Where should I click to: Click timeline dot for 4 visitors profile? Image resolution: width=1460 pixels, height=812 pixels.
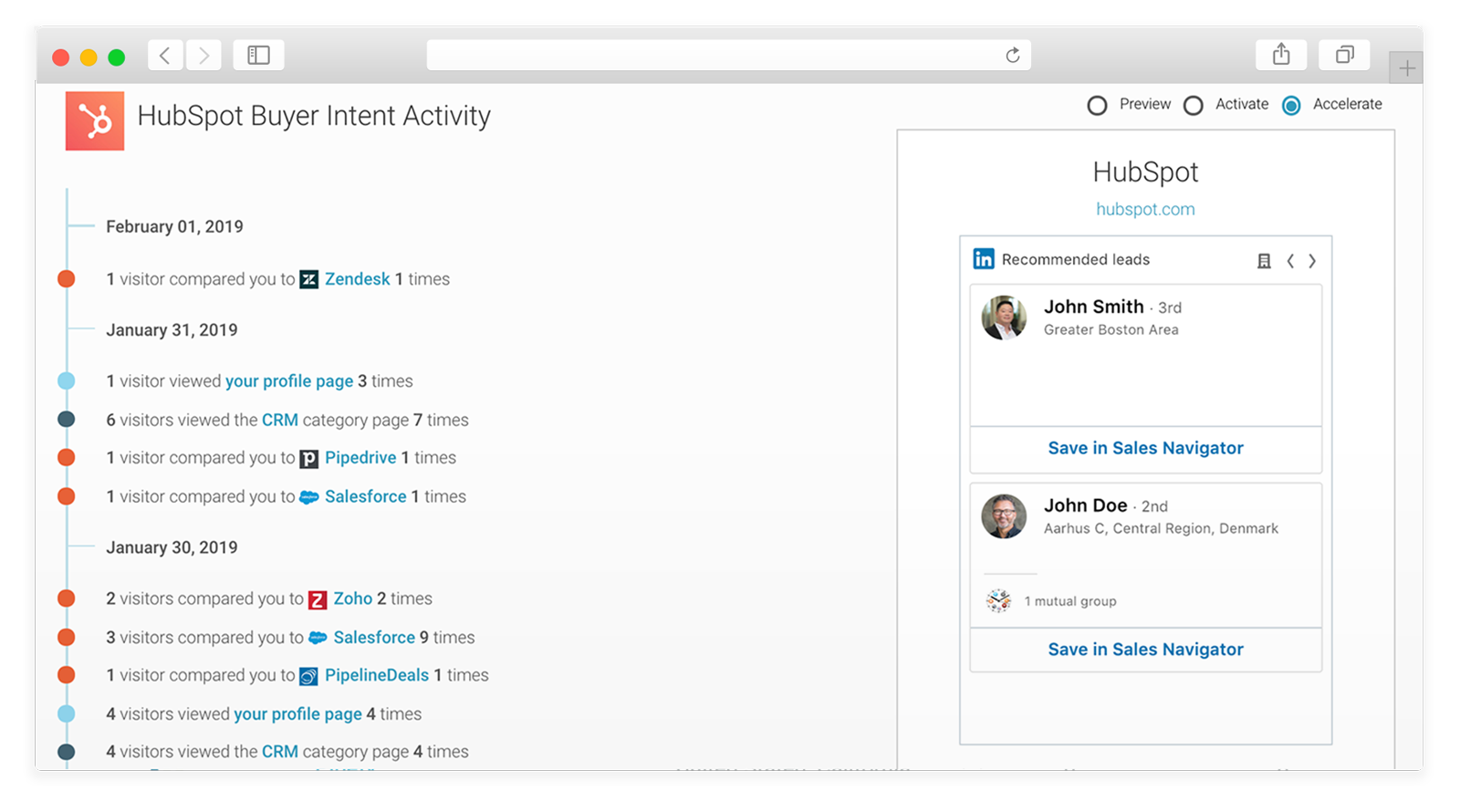[x=67, y=714]
